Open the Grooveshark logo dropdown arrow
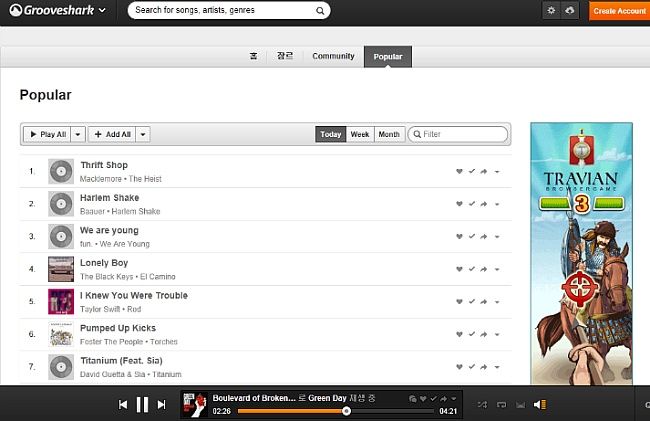The height and width of the screenshot is (421, 650). click(102, 10)
